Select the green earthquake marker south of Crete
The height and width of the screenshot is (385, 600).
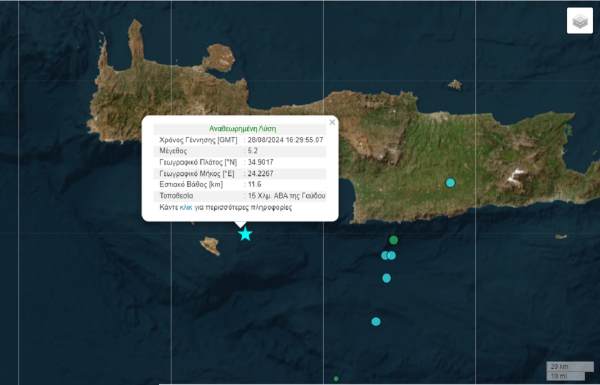(x=393, y=240)
